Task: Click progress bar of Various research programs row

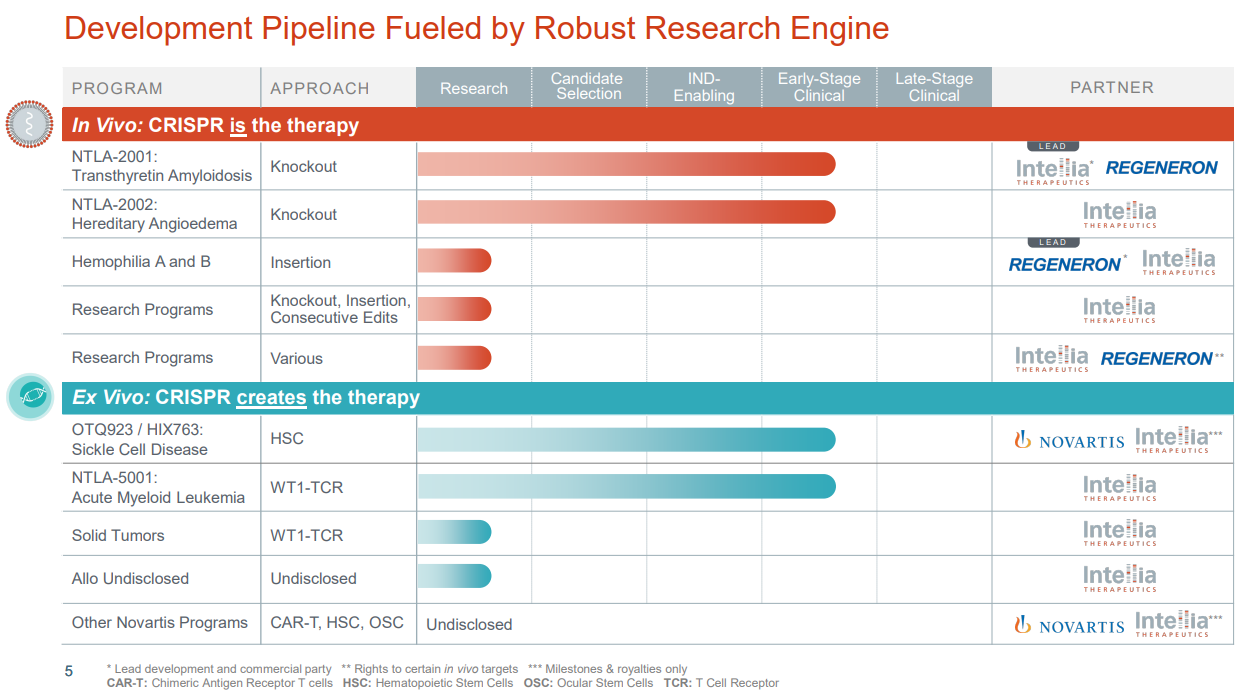Action: (454, 357)
